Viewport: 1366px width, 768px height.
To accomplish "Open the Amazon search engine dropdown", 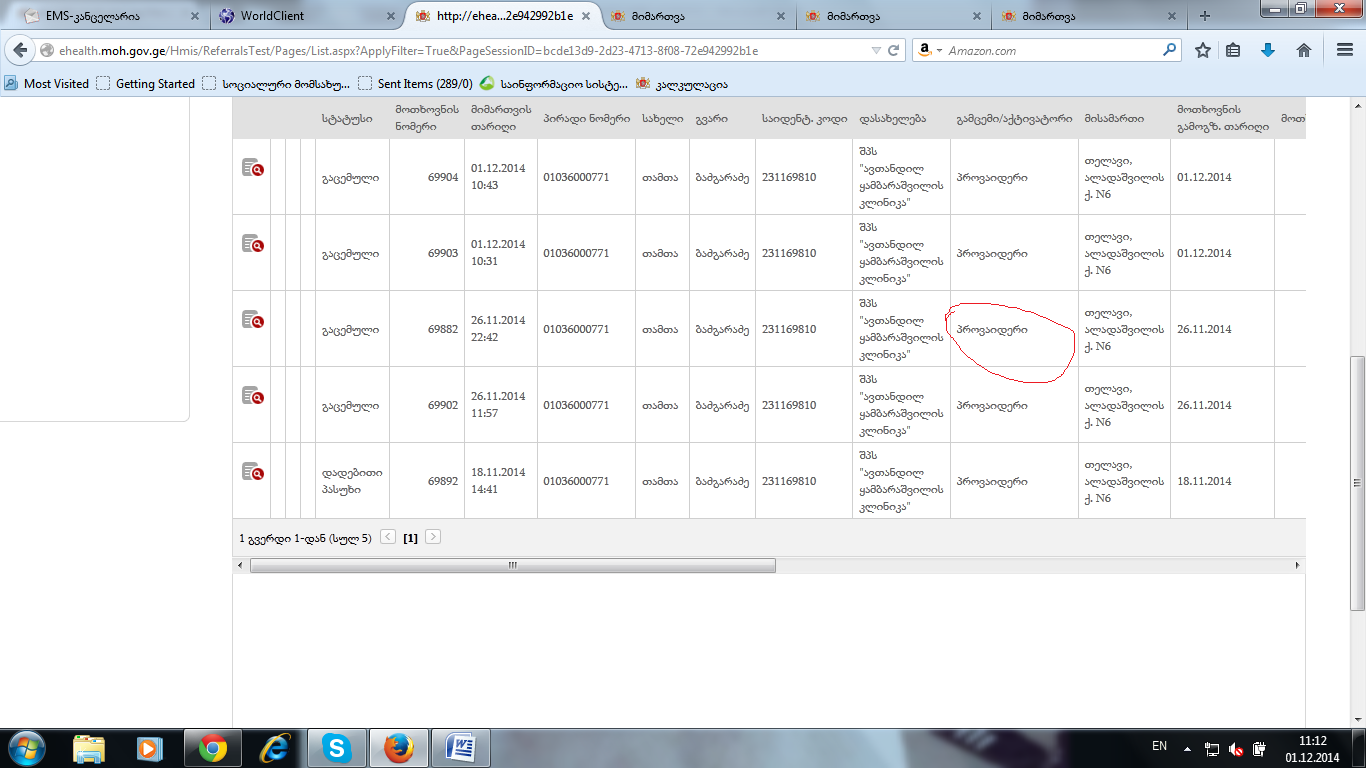I will [x=930, y=50].
